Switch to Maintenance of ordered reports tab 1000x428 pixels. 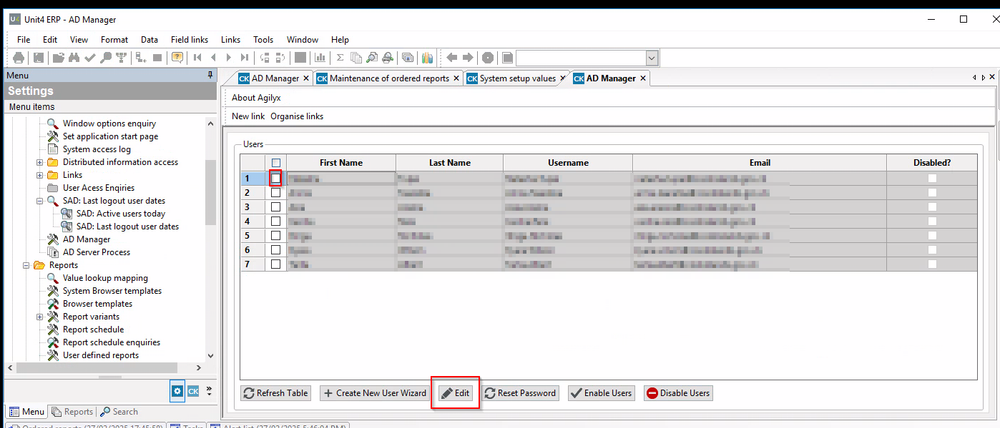pyautogui.click(x=385, y=78)
